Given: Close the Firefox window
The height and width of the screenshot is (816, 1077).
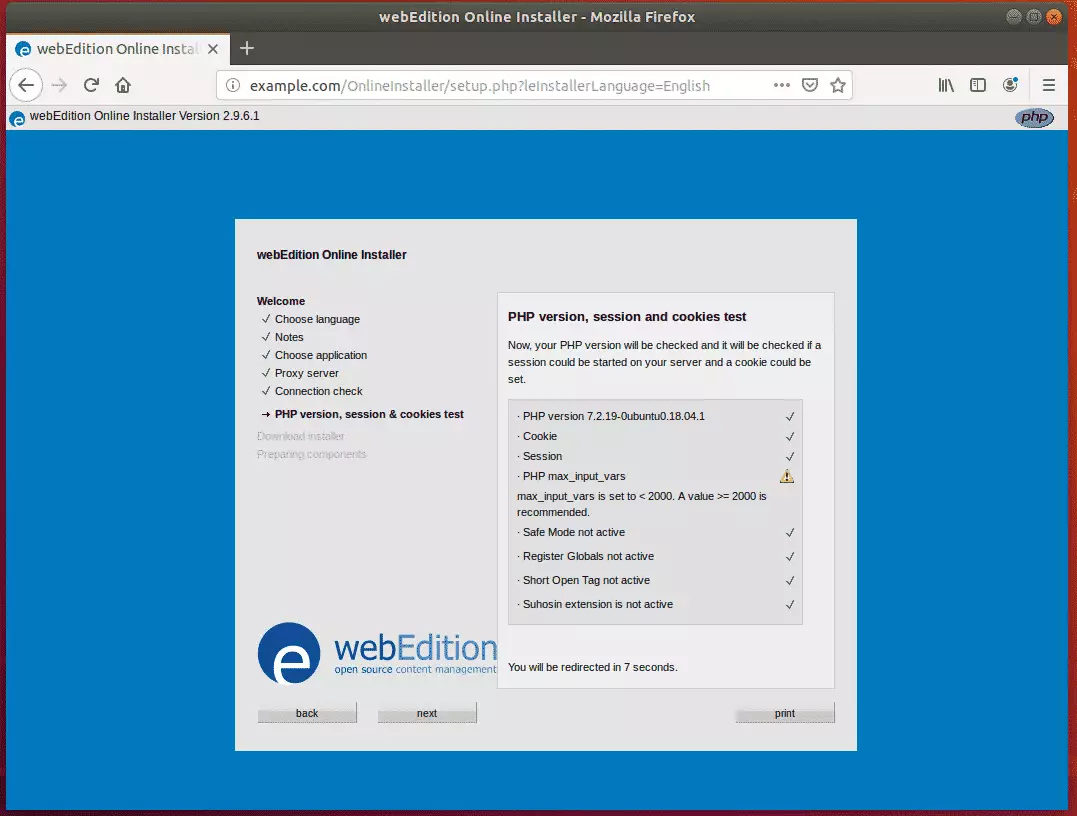Looking at the screenshot, I should (x=1054, y=16).
